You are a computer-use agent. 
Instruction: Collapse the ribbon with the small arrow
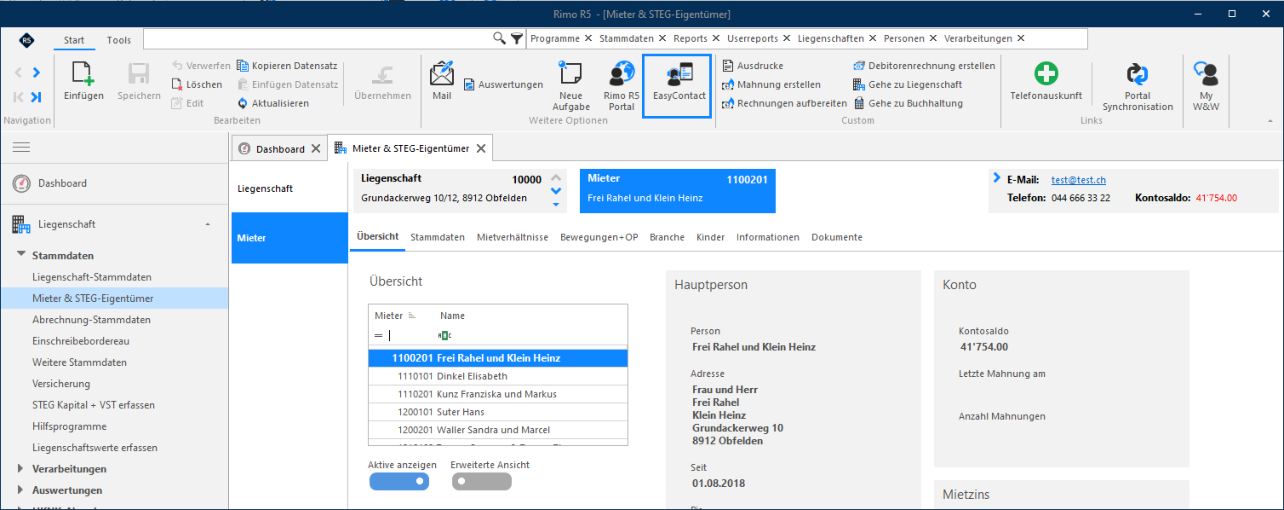tap(1270, 121)
